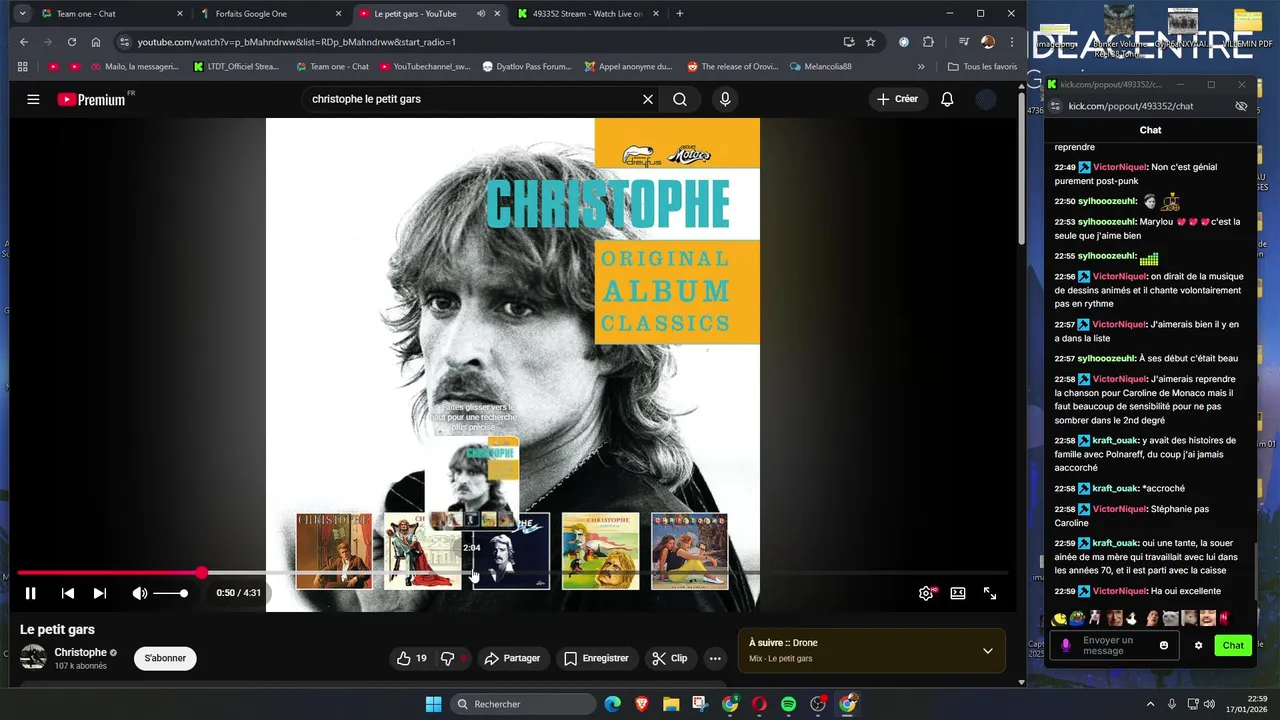The height and width of the screenshot is (720, 1280).
Task: Open the Christophe channel avatar
Action: [33, 657]
